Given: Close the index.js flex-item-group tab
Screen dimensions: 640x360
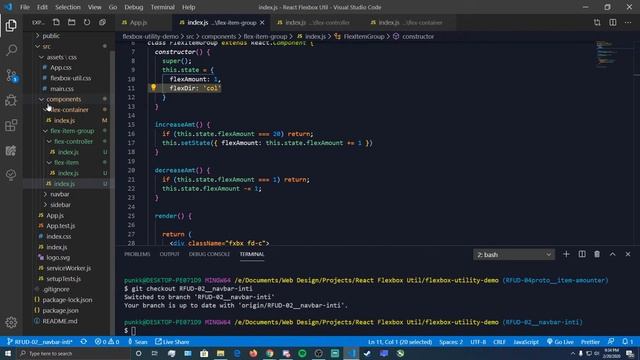Looking at the screenshot, I should click(x=262, y=22).
